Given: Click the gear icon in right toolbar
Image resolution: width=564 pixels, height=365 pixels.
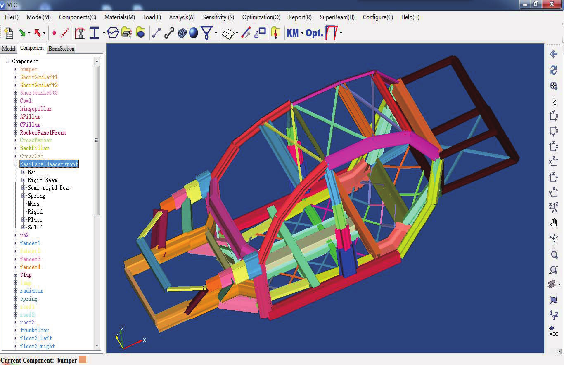Looking at the screenshot, I should point(552,284).
